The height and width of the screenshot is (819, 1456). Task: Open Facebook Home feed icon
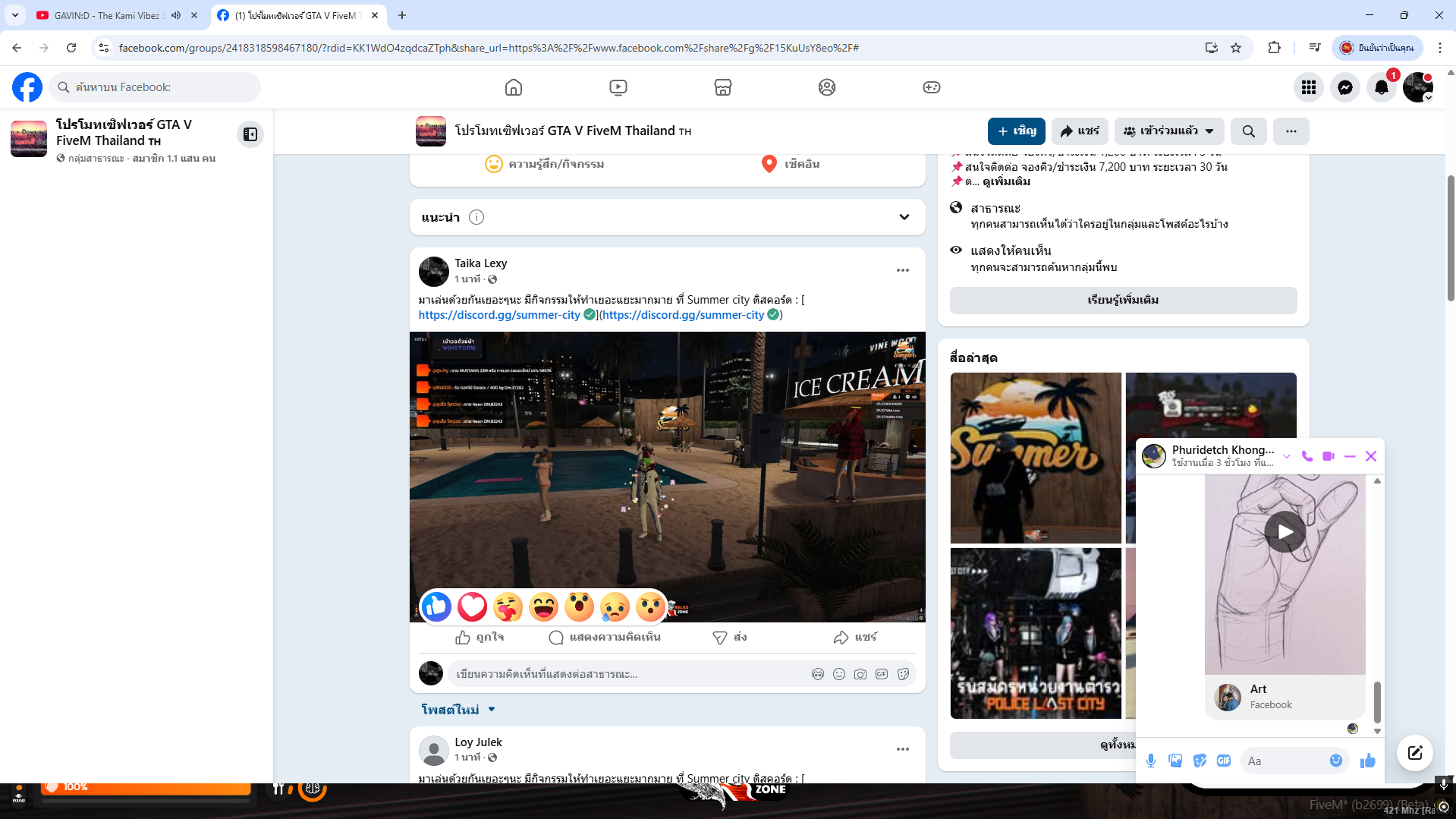pyautogui.click(x=514, y=87)
